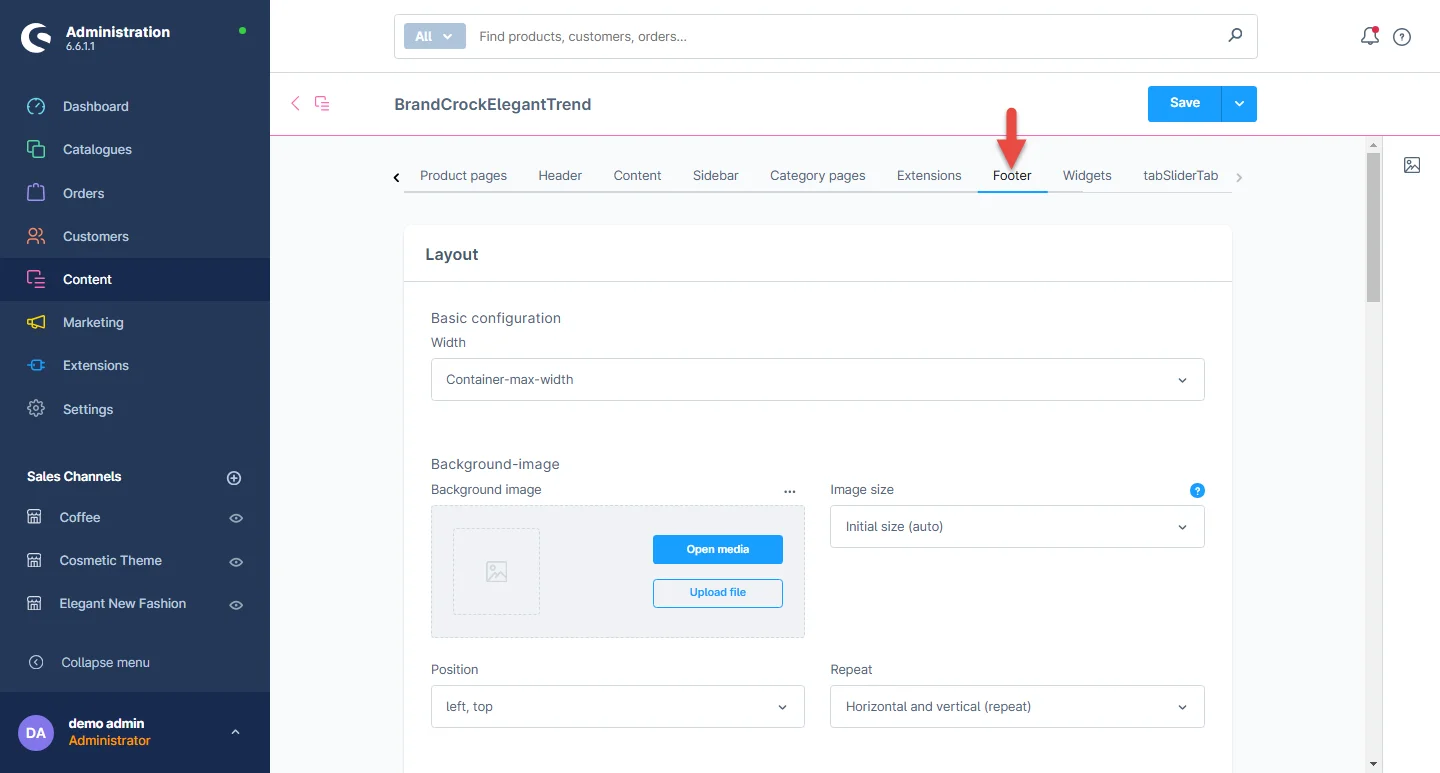
Task: Toggle visibility eye for Coffee channel
Action: tap(236, 518)
